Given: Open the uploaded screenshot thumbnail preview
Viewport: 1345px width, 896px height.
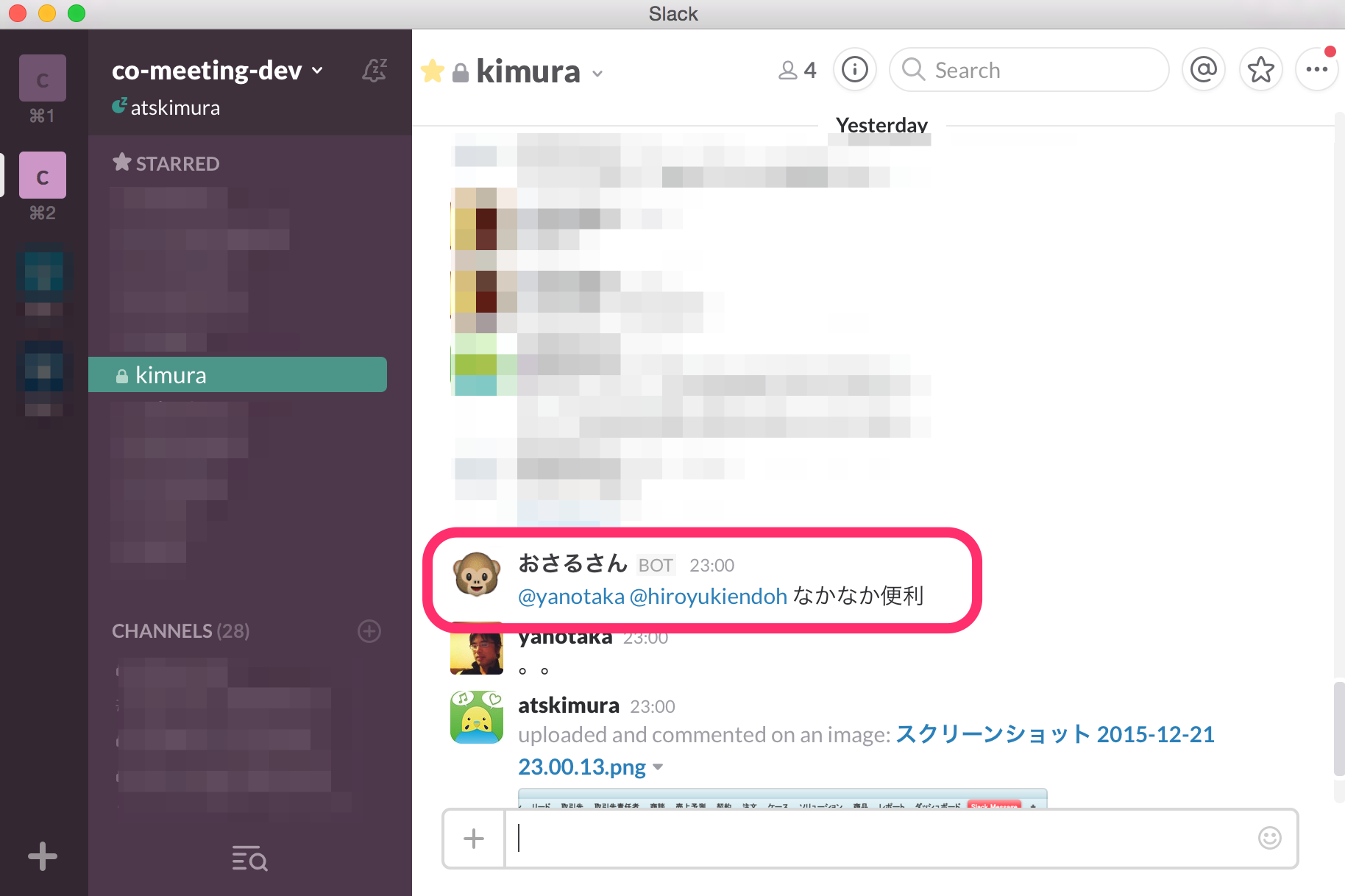Looking at the screenshot, I should [x=783, y=799].
